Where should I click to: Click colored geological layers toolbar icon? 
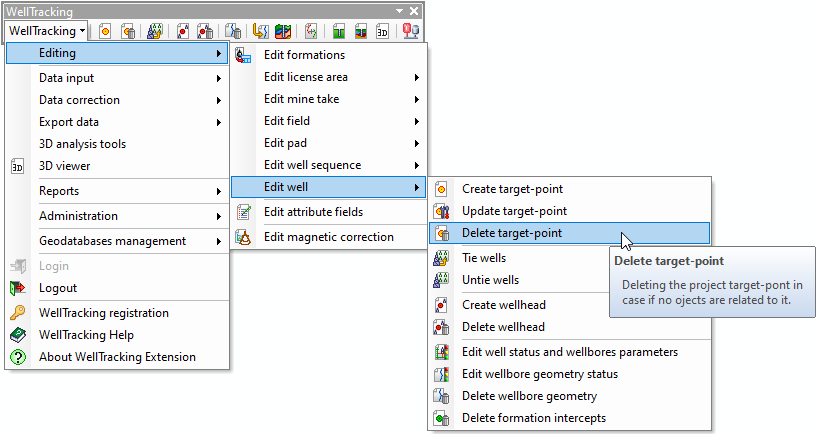coord(283,31)
